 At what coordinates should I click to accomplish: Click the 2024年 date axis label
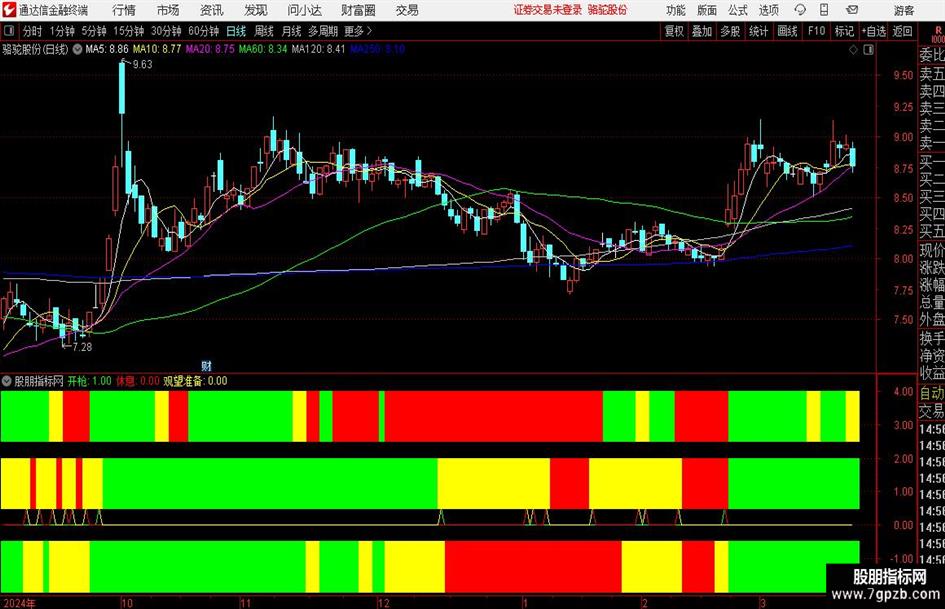click(x=19, y=603)
